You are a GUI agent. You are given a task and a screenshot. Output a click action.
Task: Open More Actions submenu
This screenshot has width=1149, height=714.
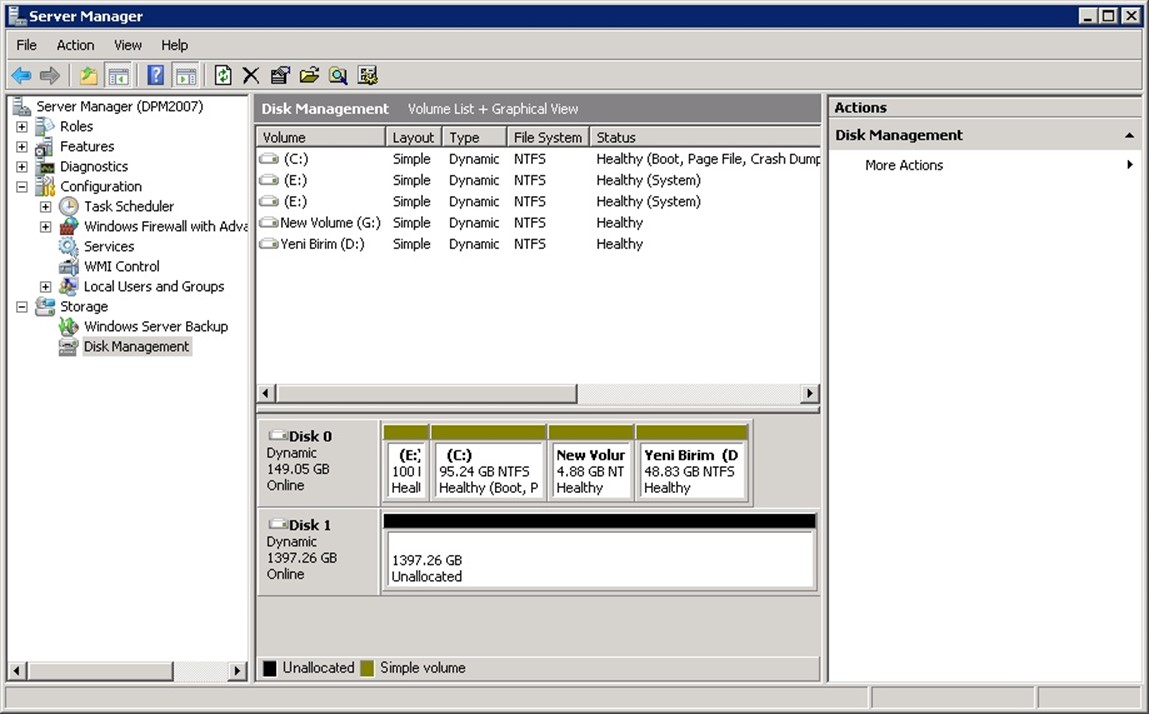pos(904,165)
